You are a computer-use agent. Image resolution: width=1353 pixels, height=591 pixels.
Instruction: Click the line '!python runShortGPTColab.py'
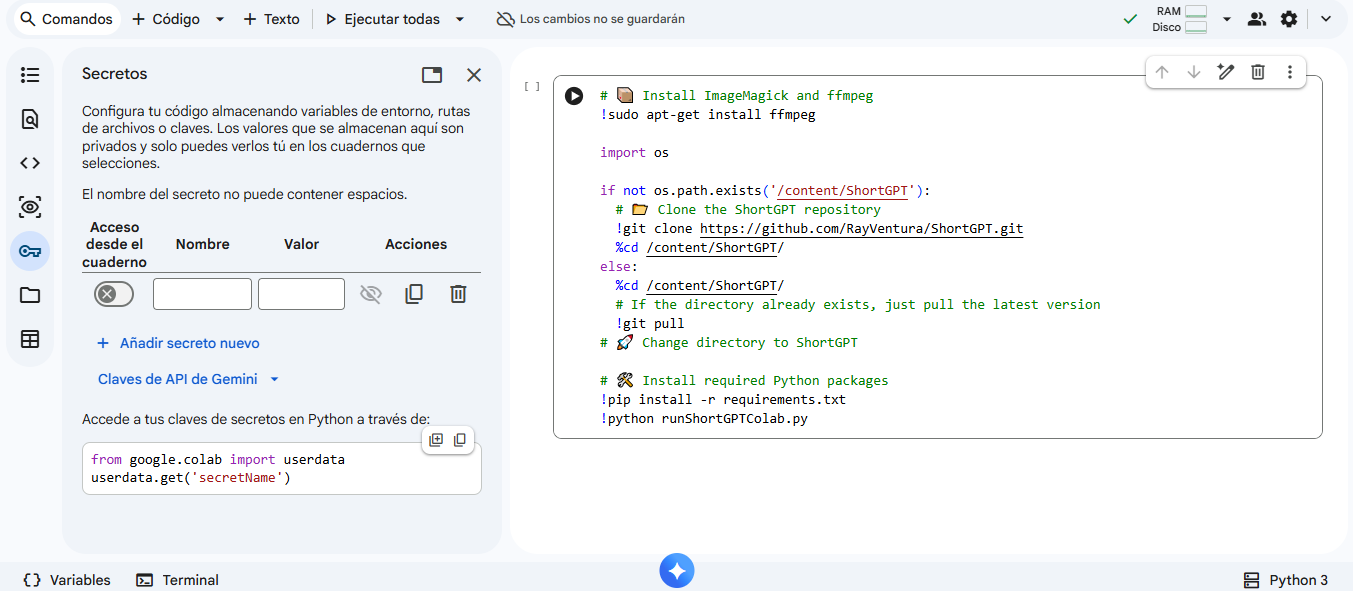[704, 419]
